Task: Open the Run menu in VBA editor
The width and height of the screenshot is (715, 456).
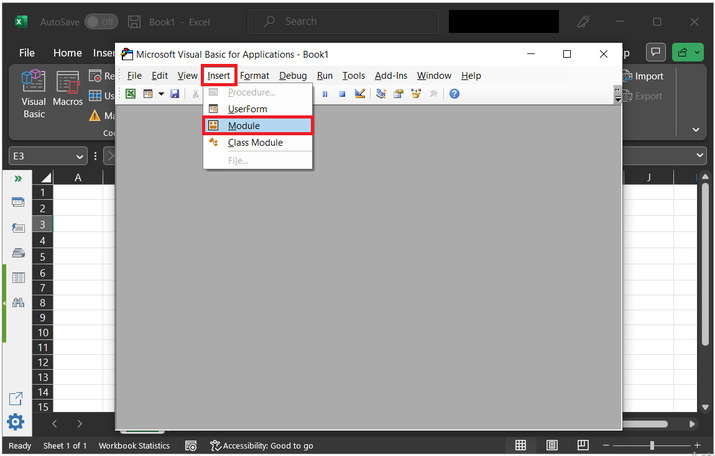Action: tap(325, 76)
